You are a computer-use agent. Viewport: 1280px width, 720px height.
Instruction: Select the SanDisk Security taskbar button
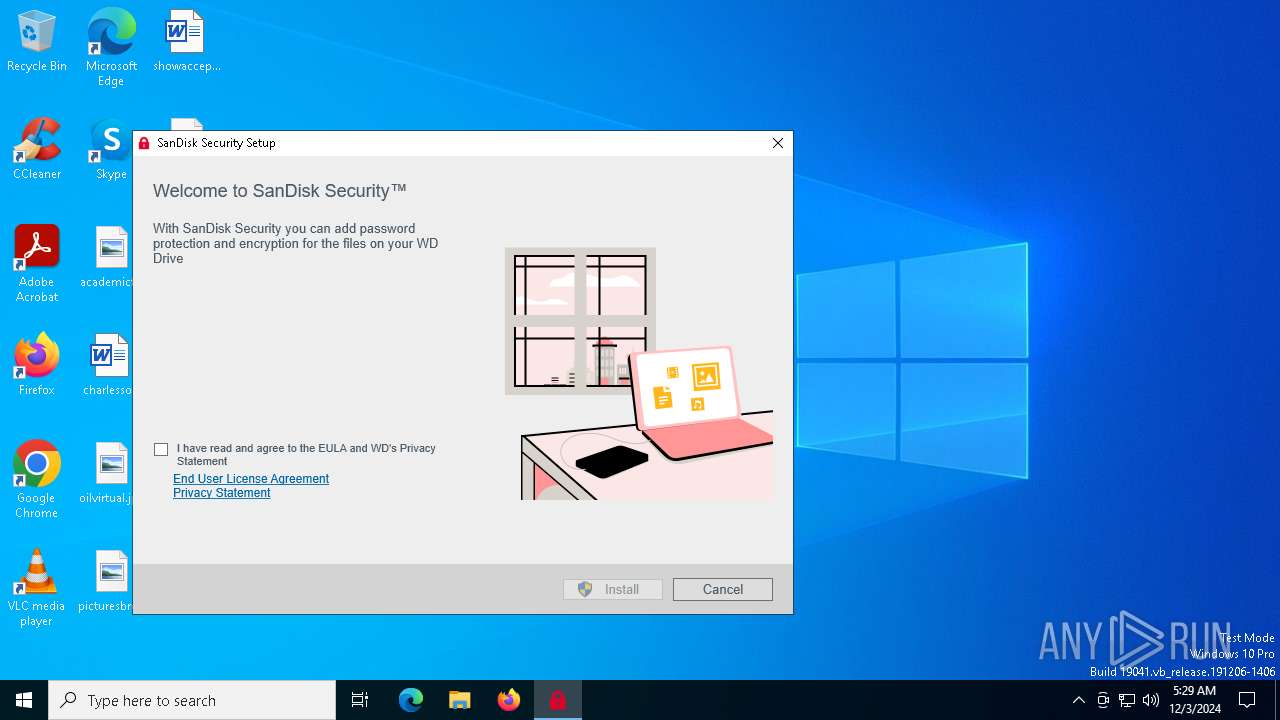point(558,700)
